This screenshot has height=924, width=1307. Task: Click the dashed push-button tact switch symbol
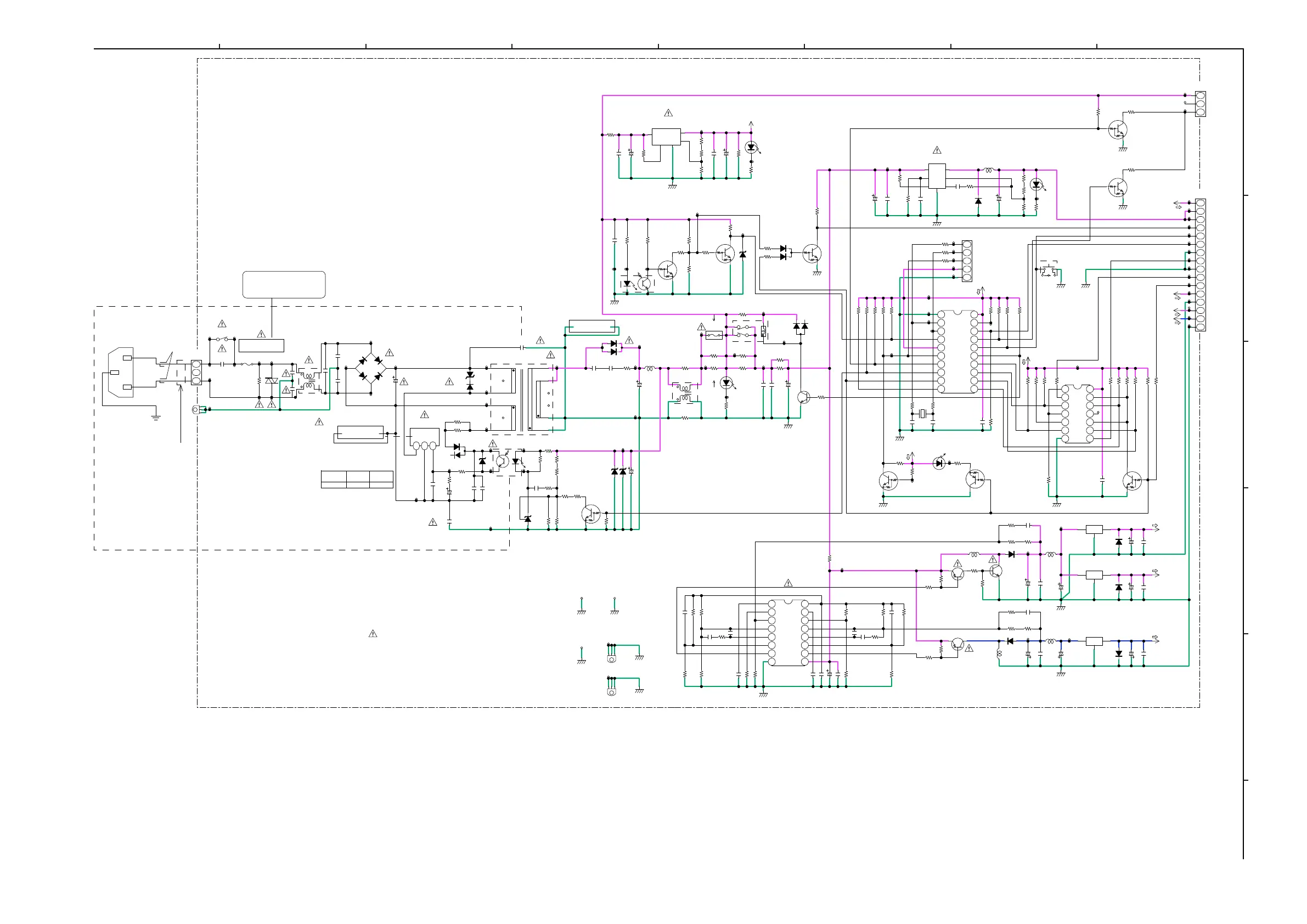(x=1048, y=269)
